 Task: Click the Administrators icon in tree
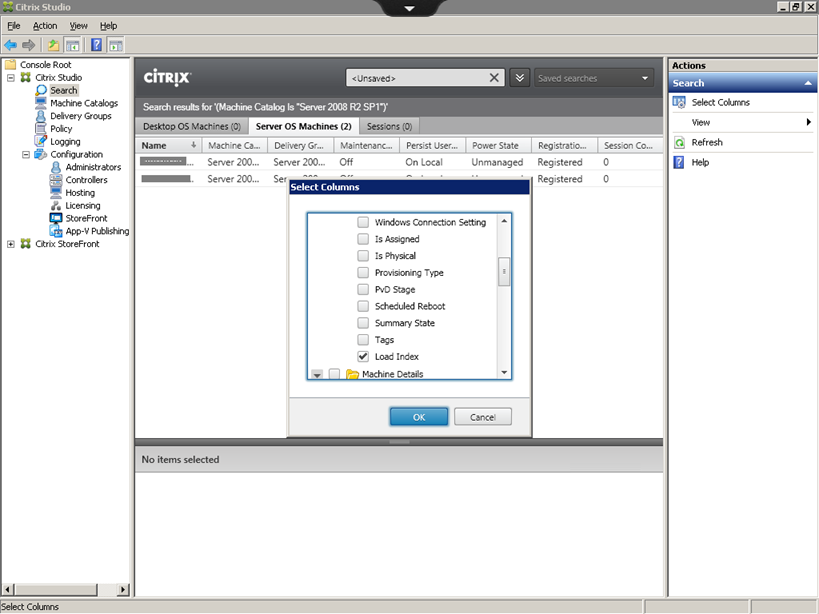click(x=56, y=167)
